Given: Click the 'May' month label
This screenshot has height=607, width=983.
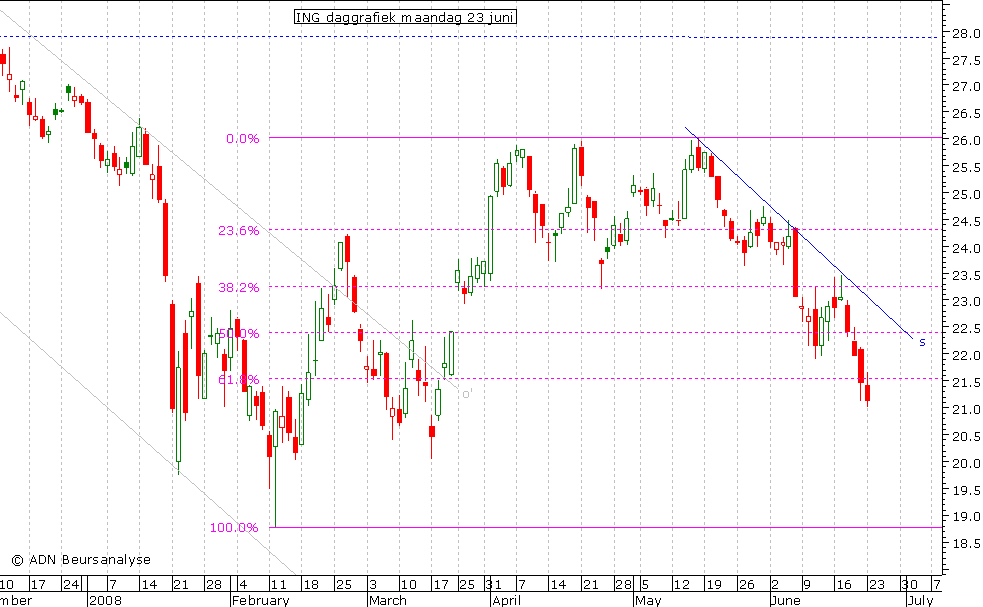Looking at the screenshot, I should point(648,600).
